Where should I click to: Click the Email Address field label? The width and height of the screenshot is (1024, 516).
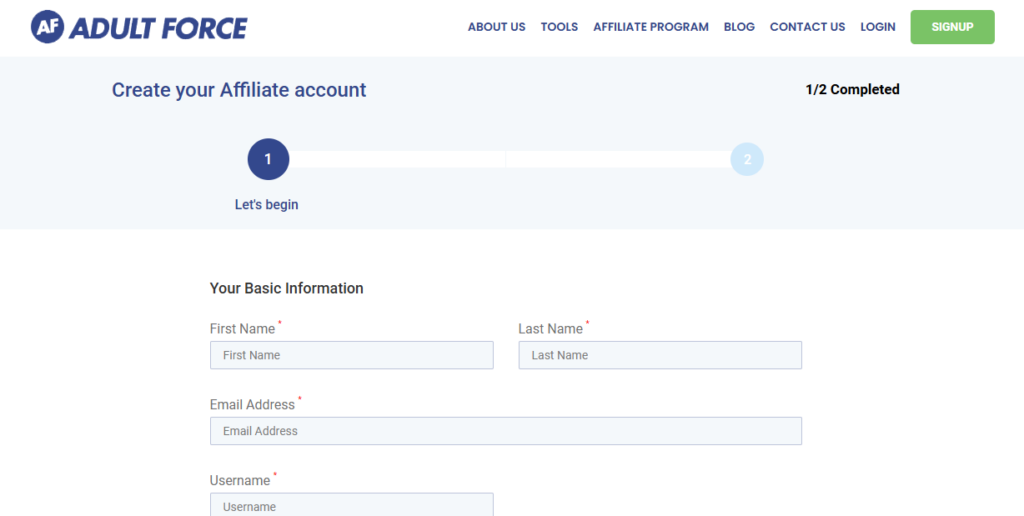252,405
